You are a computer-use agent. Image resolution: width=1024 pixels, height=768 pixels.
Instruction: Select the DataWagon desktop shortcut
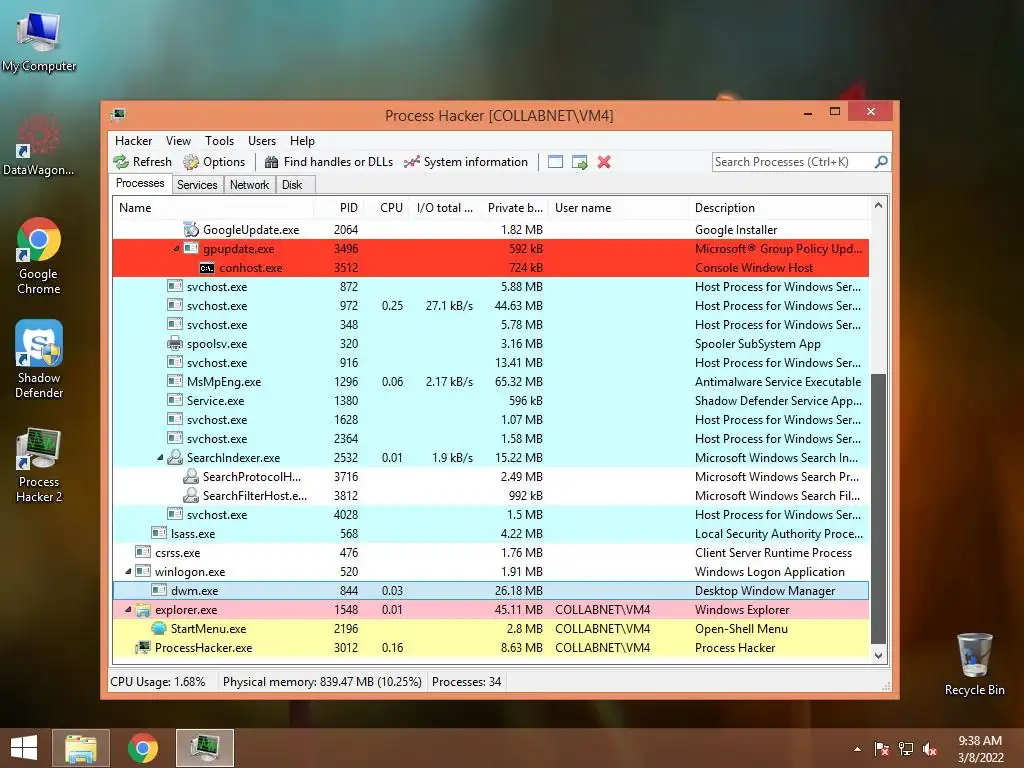(x=39, y=145)
